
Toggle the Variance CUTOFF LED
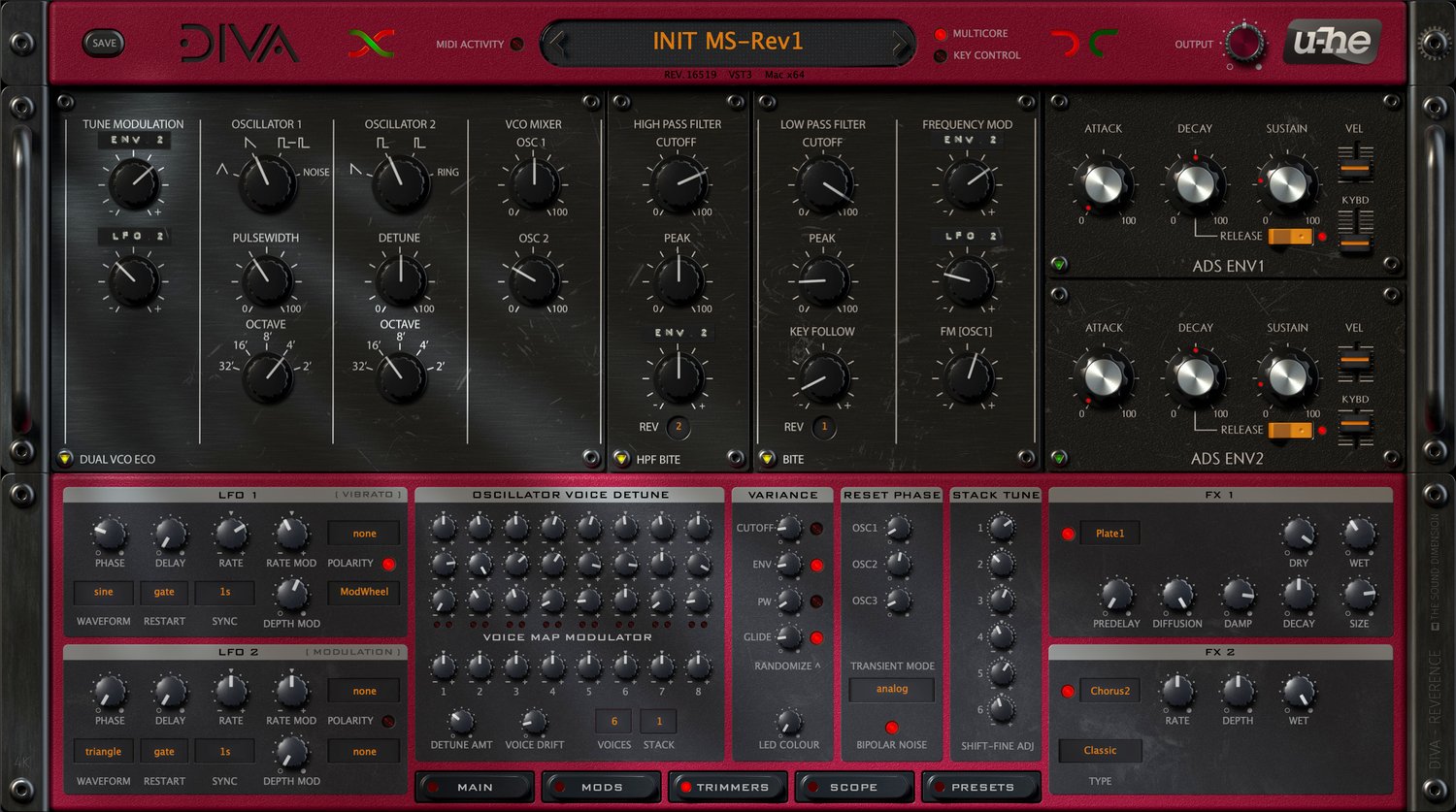coord(816,529)
